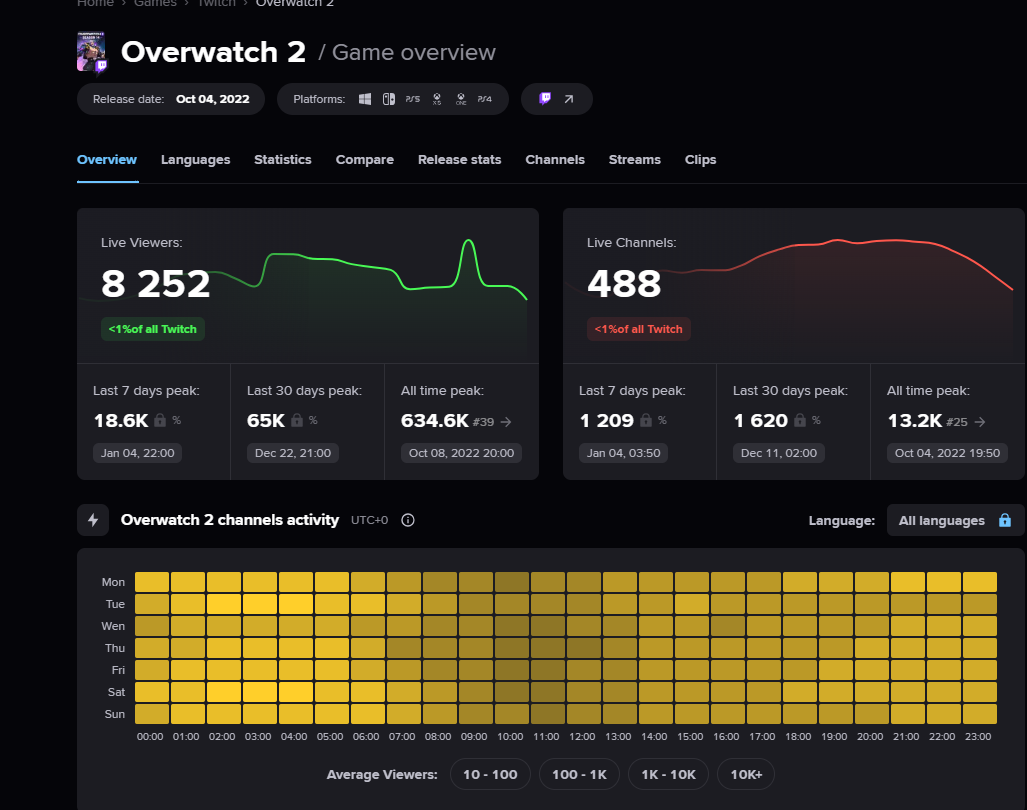Open the Clips tab

point(700,160)
